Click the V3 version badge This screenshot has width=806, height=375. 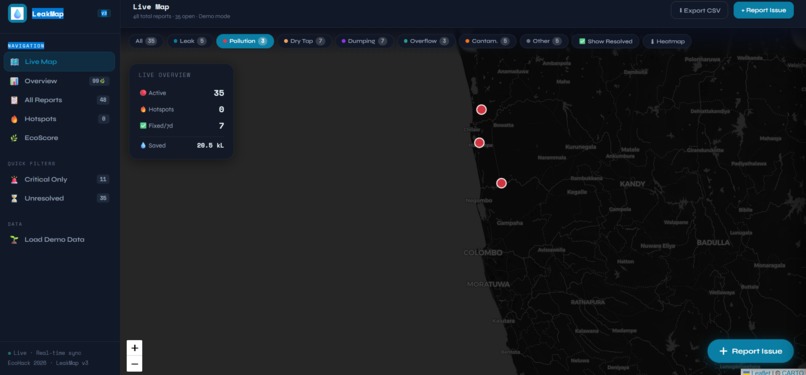click(104, 13)
